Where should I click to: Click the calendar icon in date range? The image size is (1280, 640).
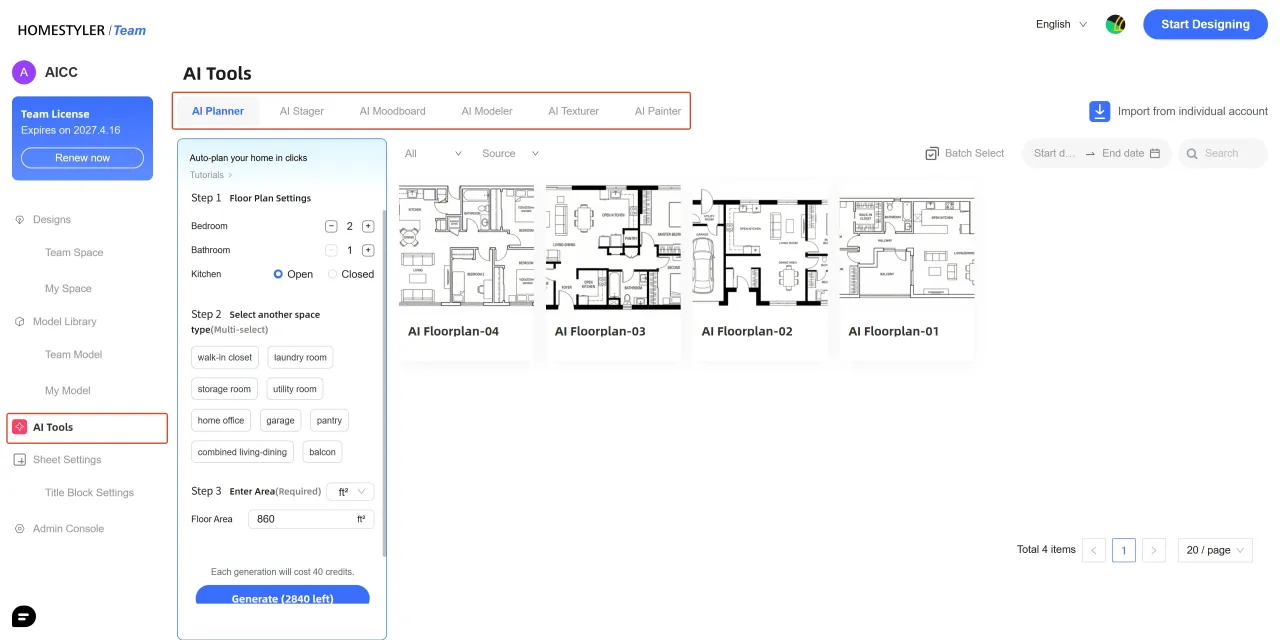pos(1155,153)
